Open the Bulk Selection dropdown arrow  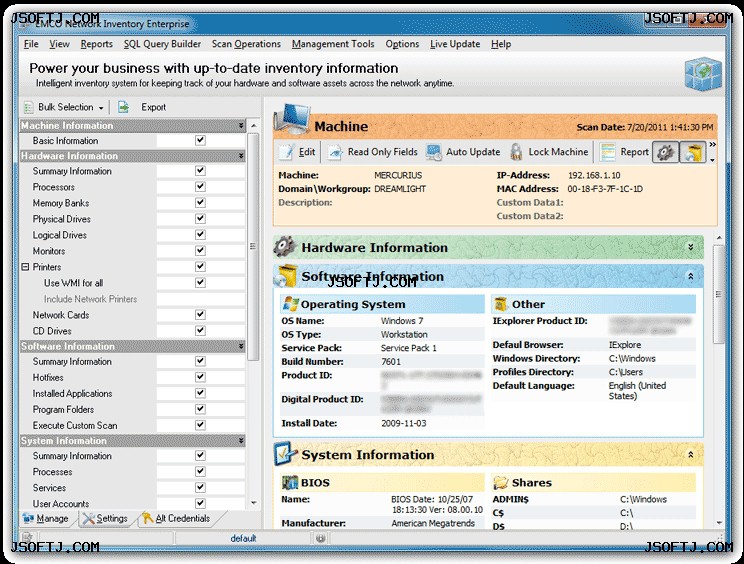(101, 108)
